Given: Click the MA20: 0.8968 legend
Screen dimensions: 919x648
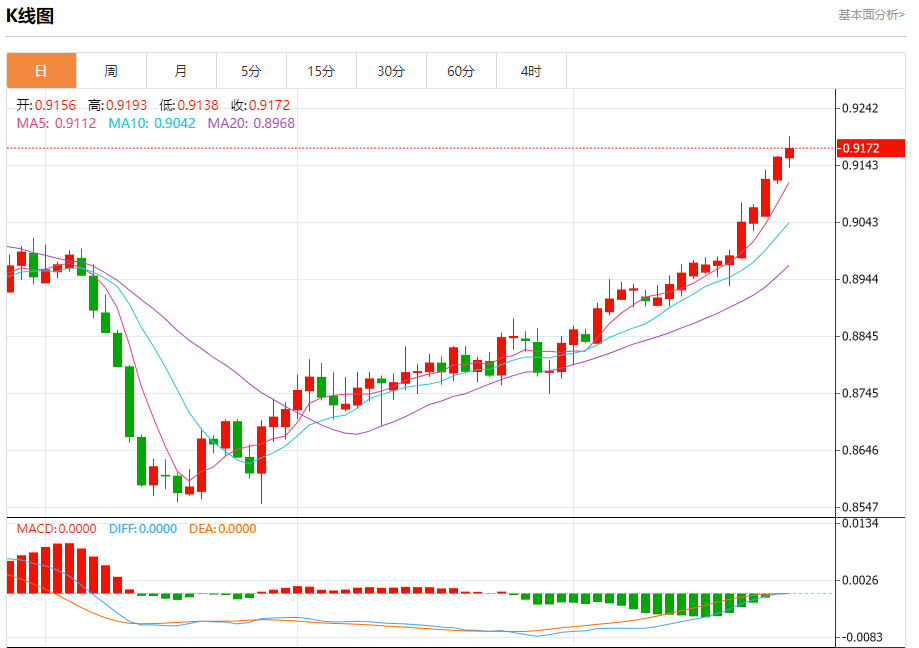Looking at the screenshot, I should coord(251,123).
